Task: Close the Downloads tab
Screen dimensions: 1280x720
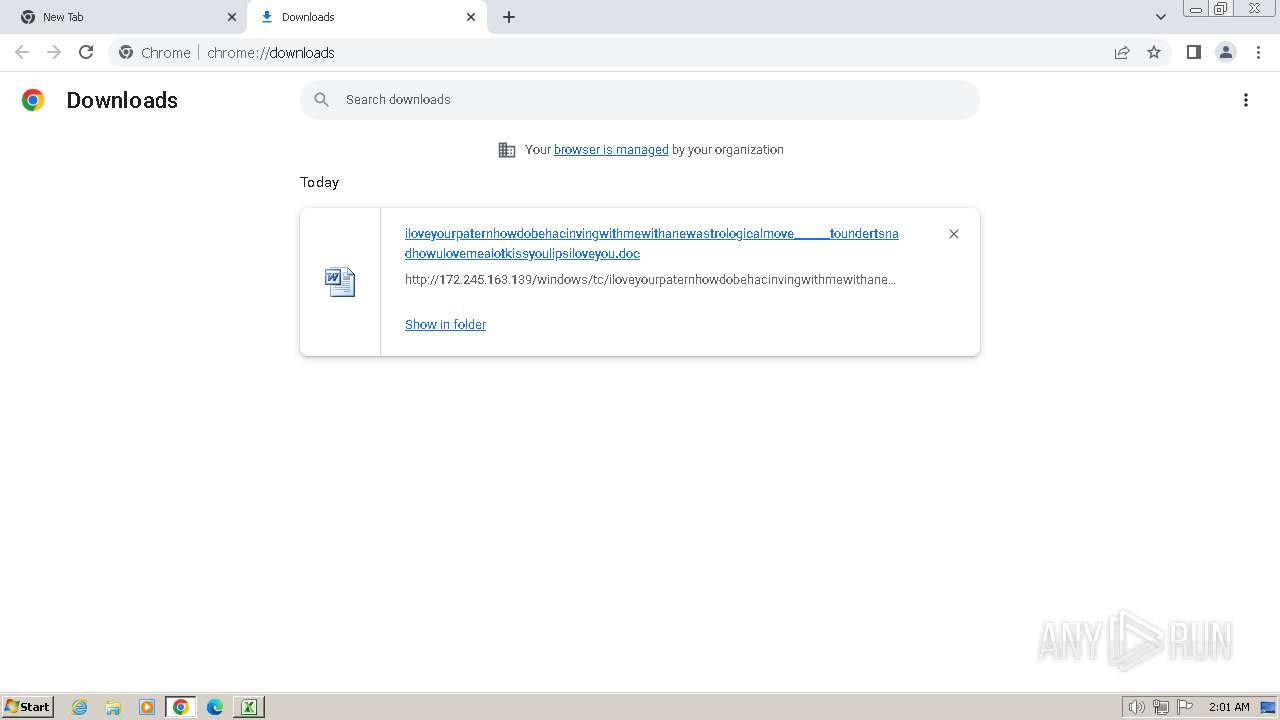Action: 471,17
